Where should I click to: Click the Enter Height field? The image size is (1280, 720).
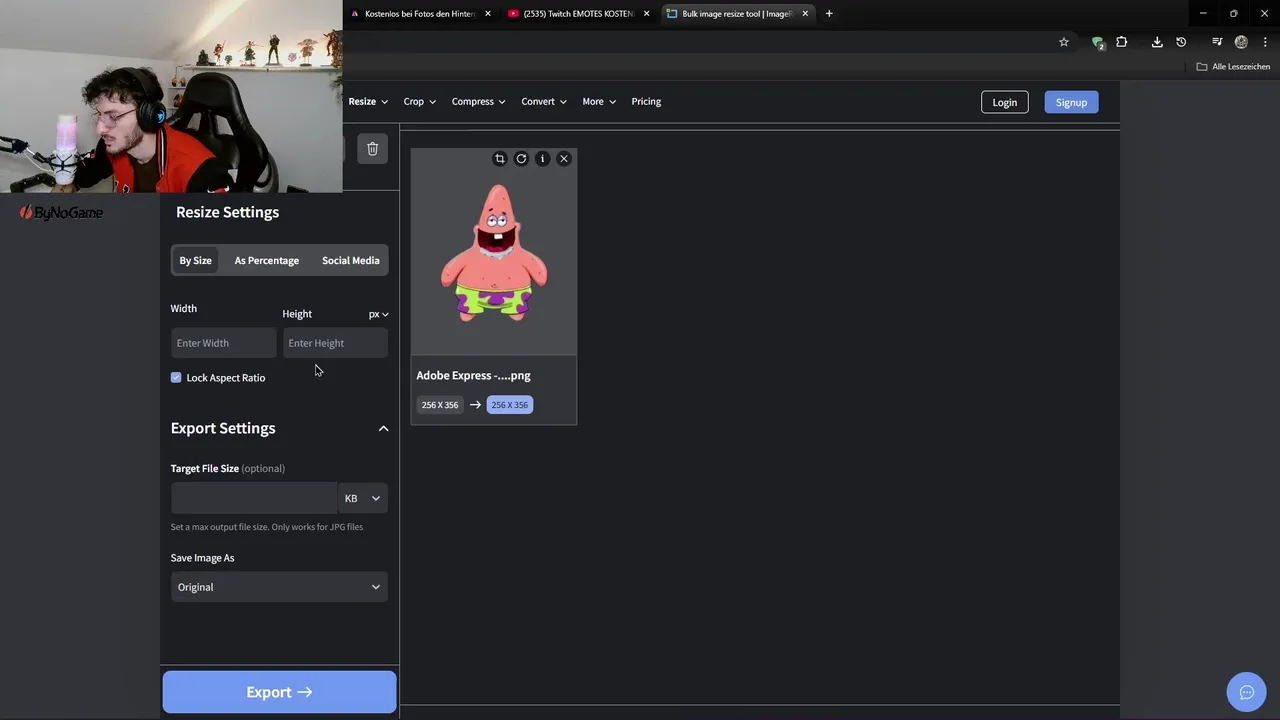coord(335,343)
